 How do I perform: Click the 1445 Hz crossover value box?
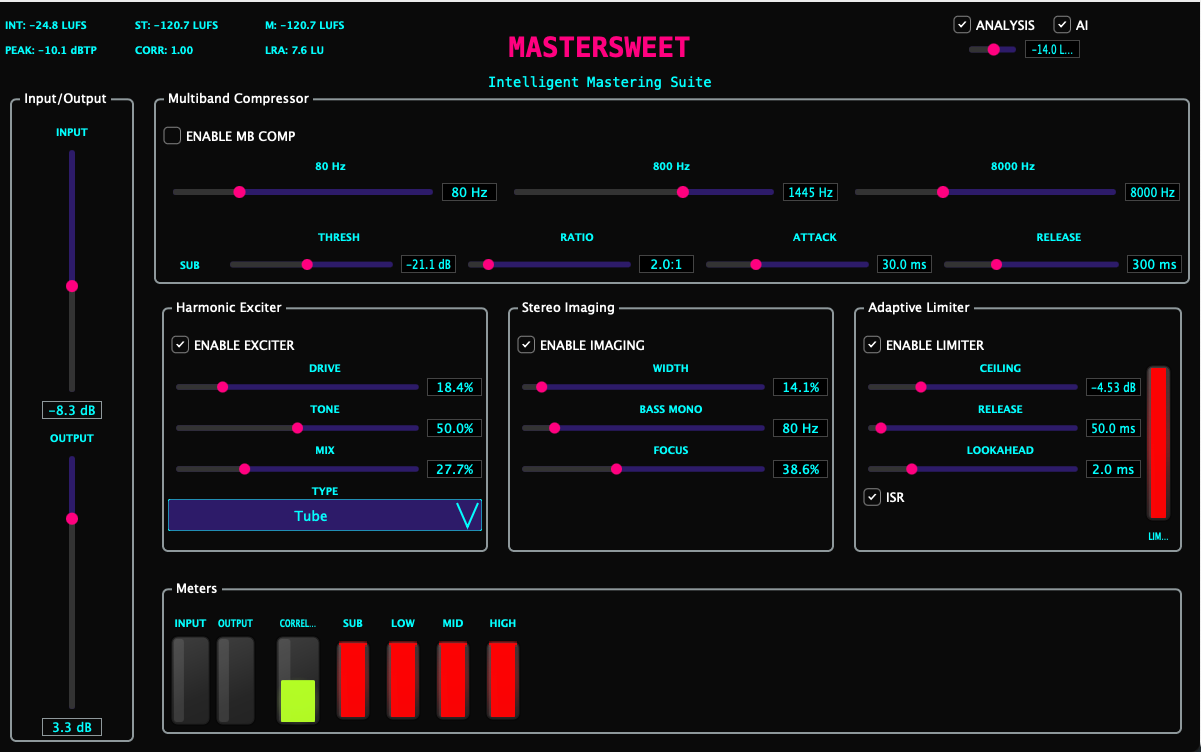click(810, 192)
